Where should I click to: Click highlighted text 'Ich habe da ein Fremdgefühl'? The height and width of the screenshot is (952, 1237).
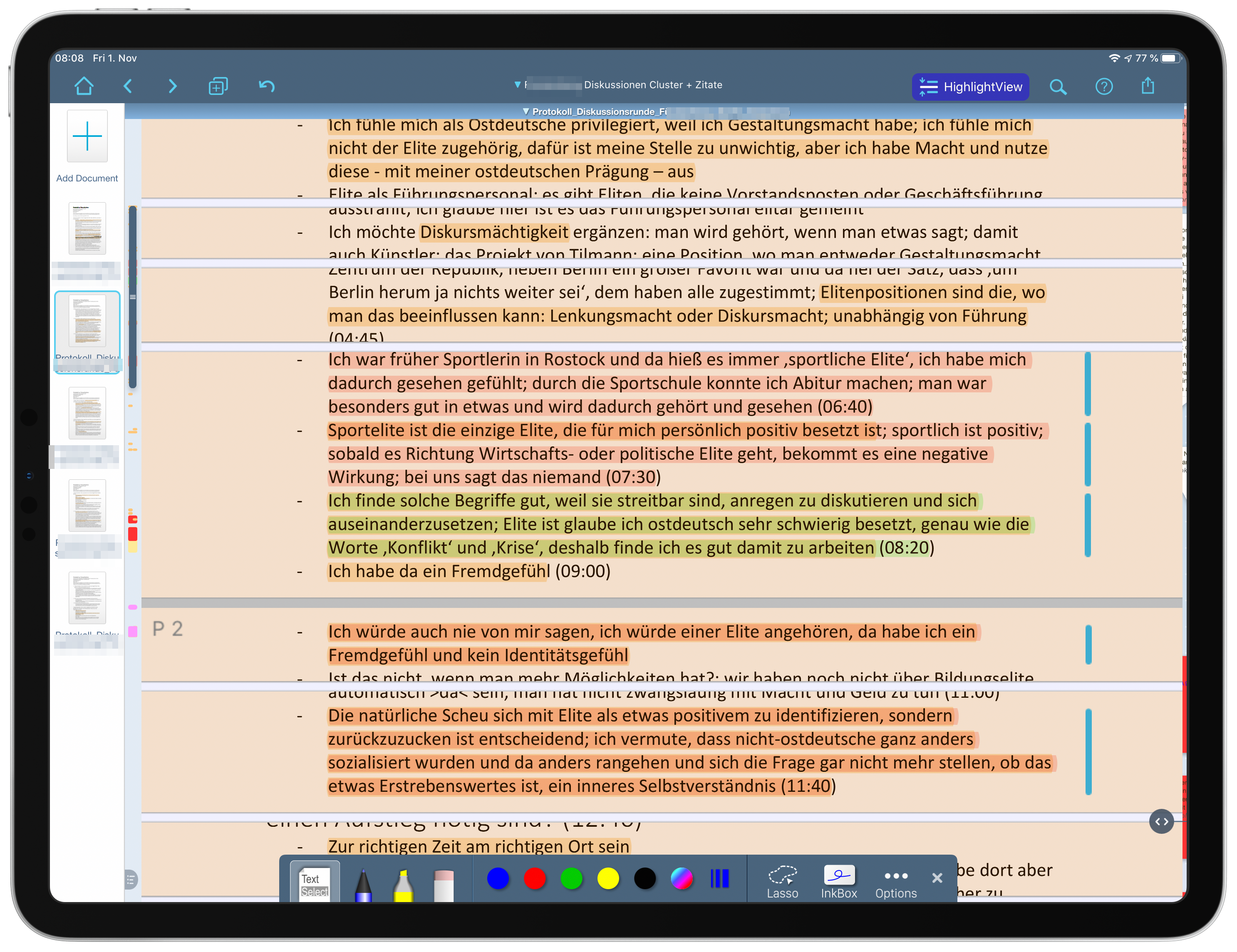439,571
